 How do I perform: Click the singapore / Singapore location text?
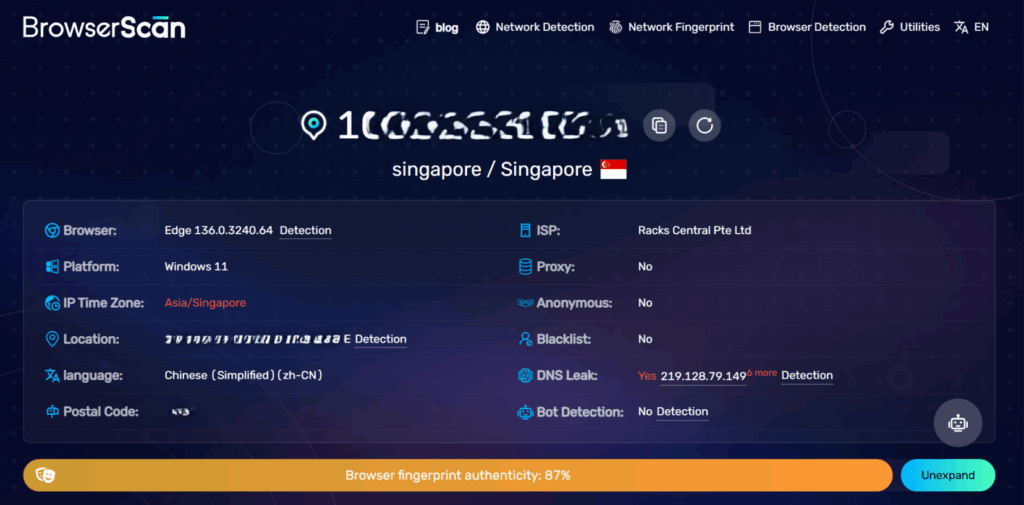(x=492, y=170)
